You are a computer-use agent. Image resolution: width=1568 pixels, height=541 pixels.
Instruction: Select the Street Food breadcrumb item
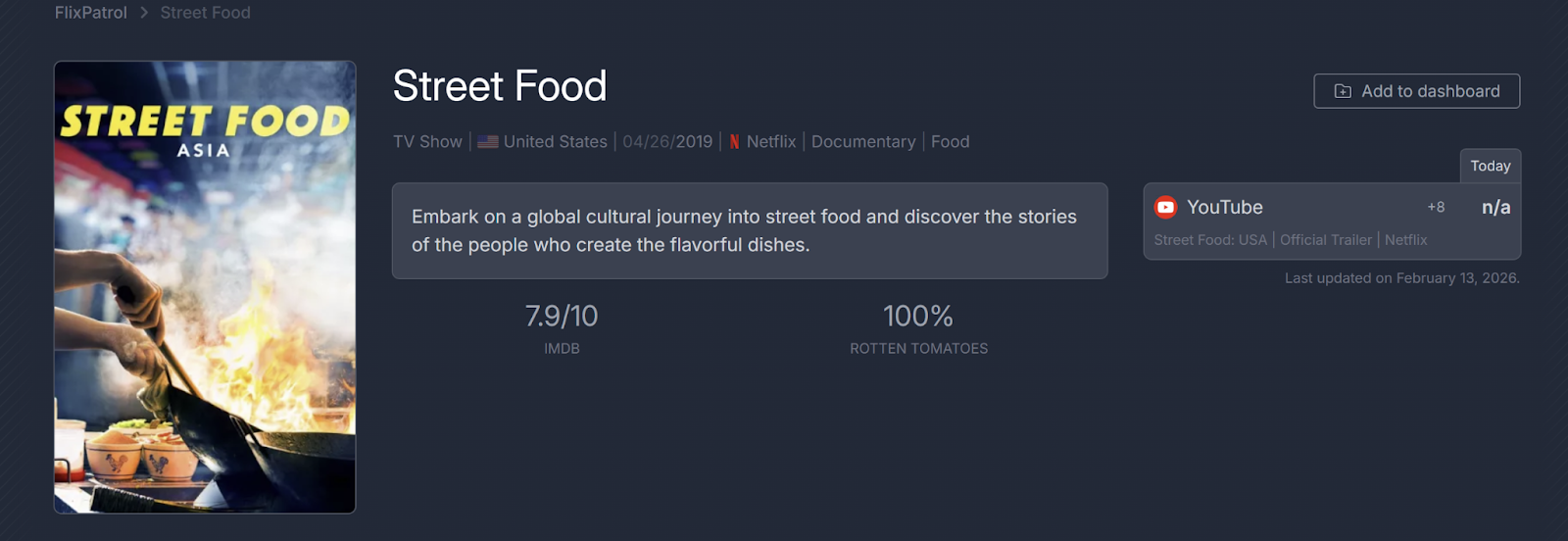(x=205, y=13)
